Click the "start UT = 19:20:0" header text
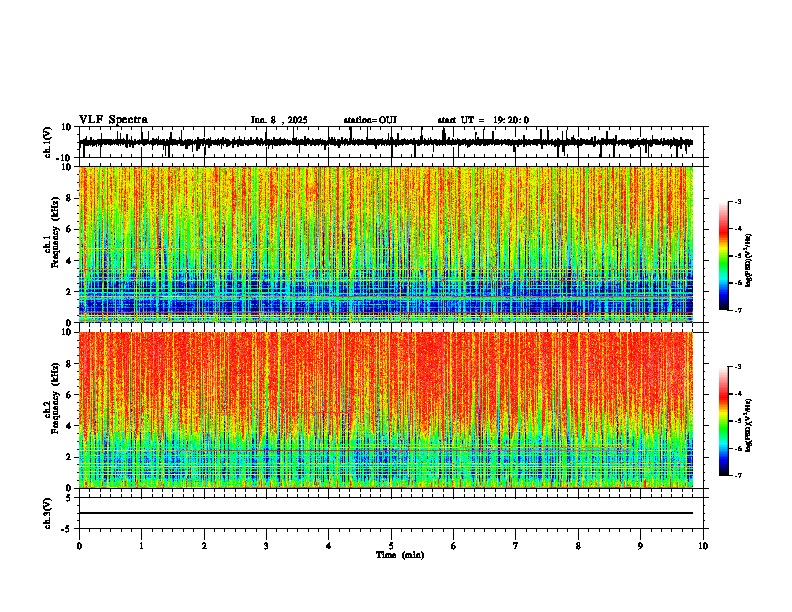Image resolution: width=792 pixels, height=612 pixels. pyautogui.click(x=483, y=120)
